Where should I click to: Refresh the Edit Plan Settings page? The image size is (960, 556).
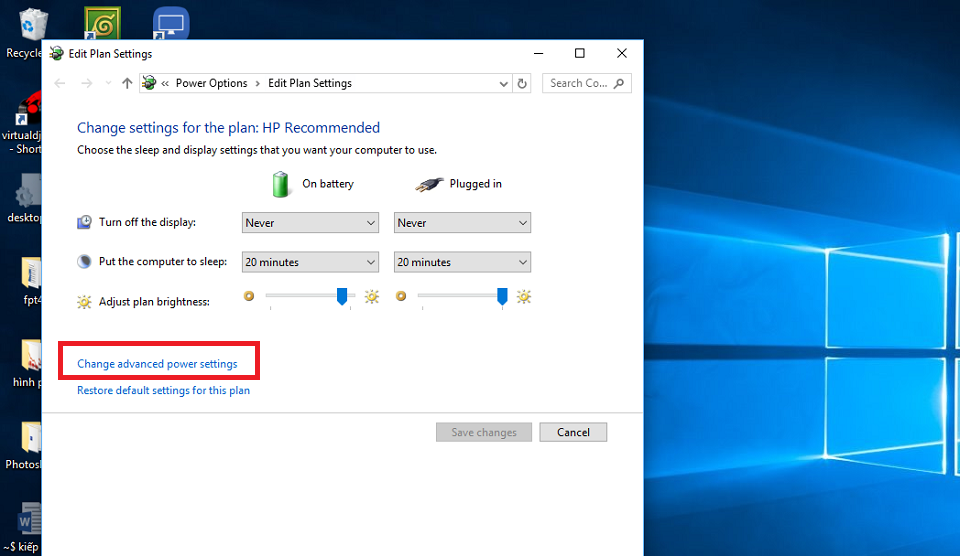[x=522, y=83]
